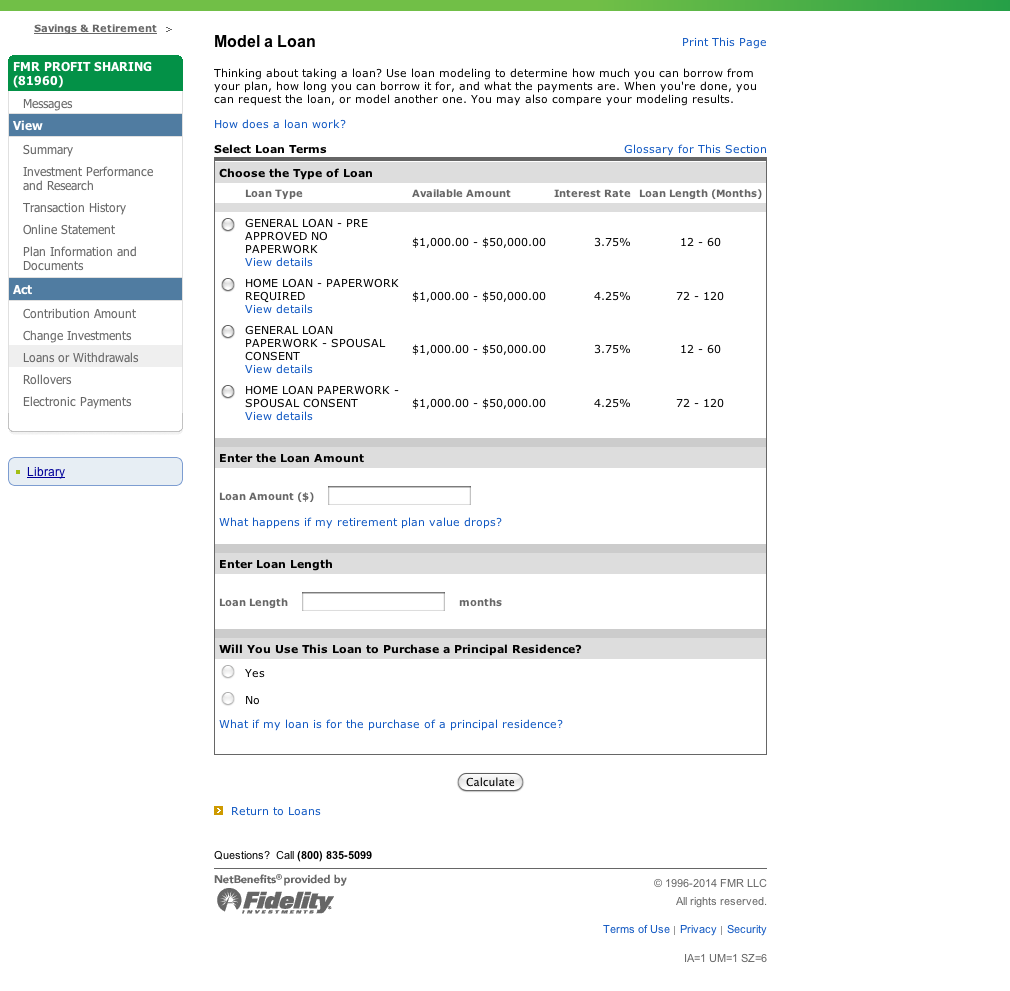This screenshot has width=1010, height=991.
Task: Click How does a loan work link
Action: [280, 124]
